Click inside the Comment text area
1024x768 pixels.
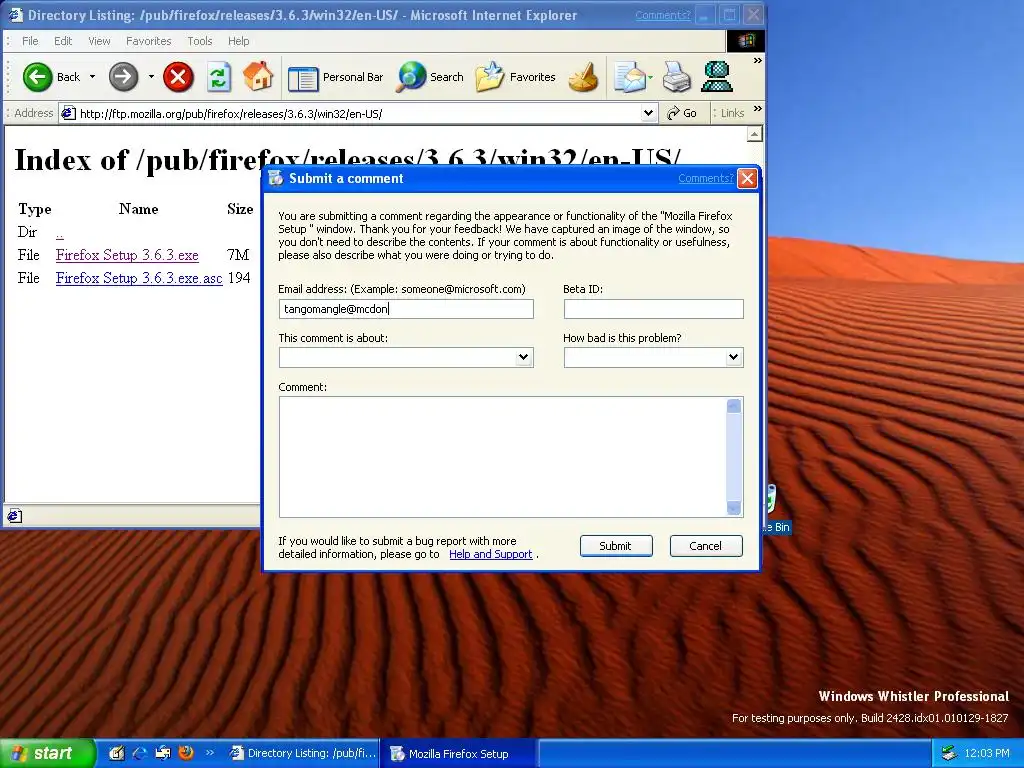[x=502, y=457]
